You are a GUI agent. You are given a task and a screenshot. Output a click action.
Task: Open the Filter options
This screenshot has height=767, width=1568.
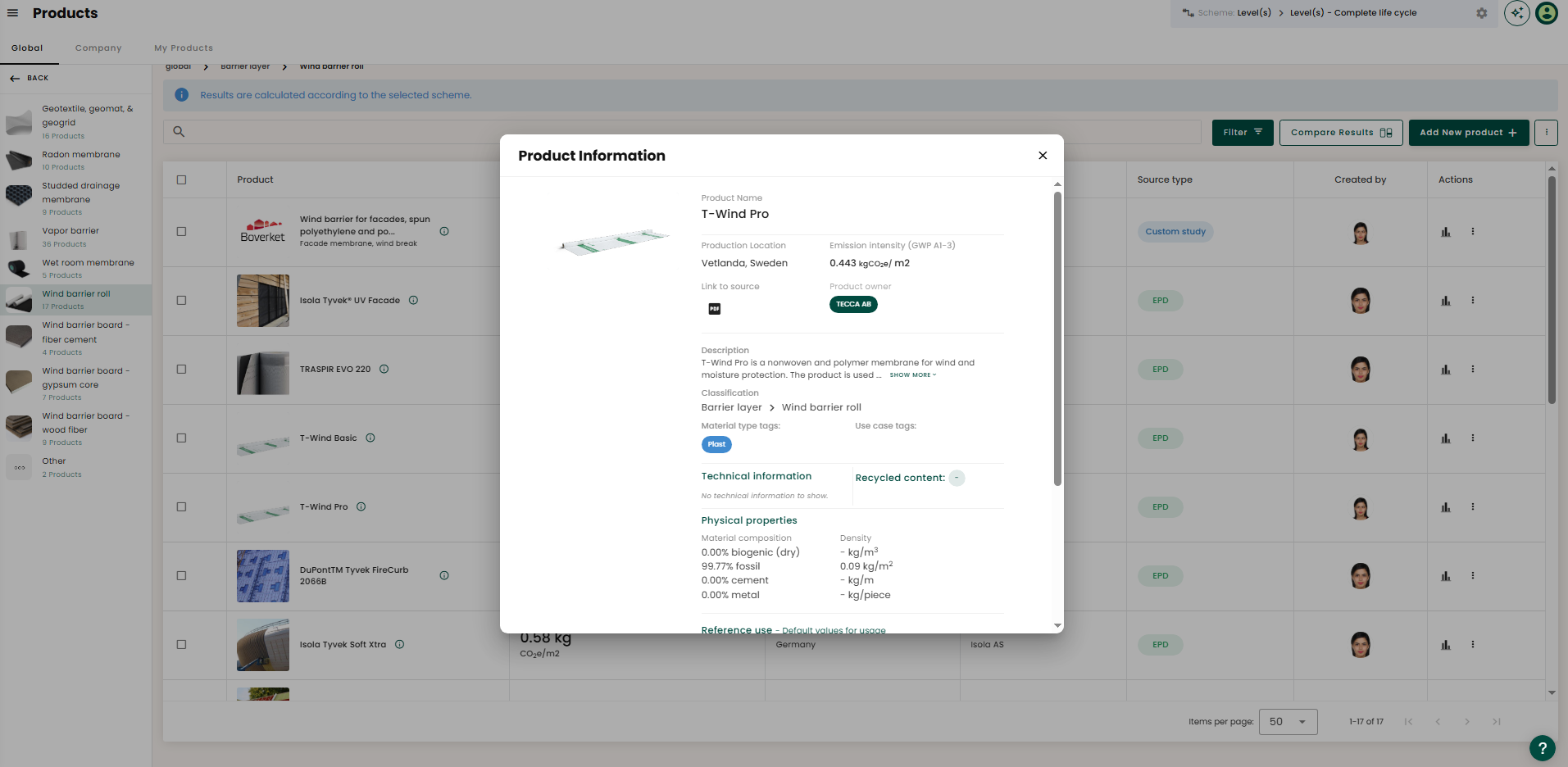click(x=1243, y=133)
